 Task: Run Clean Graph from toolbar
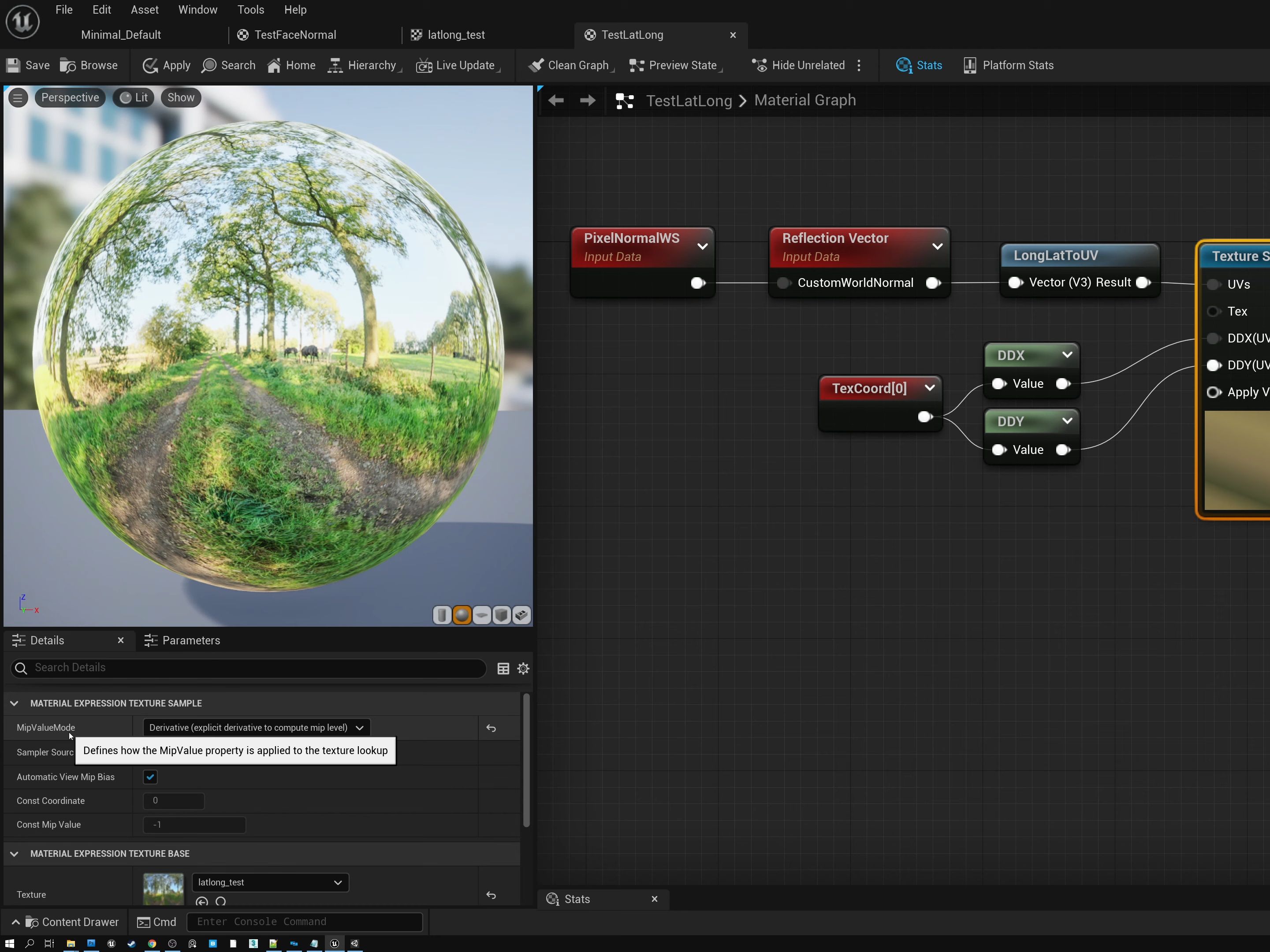pos(571,66)
